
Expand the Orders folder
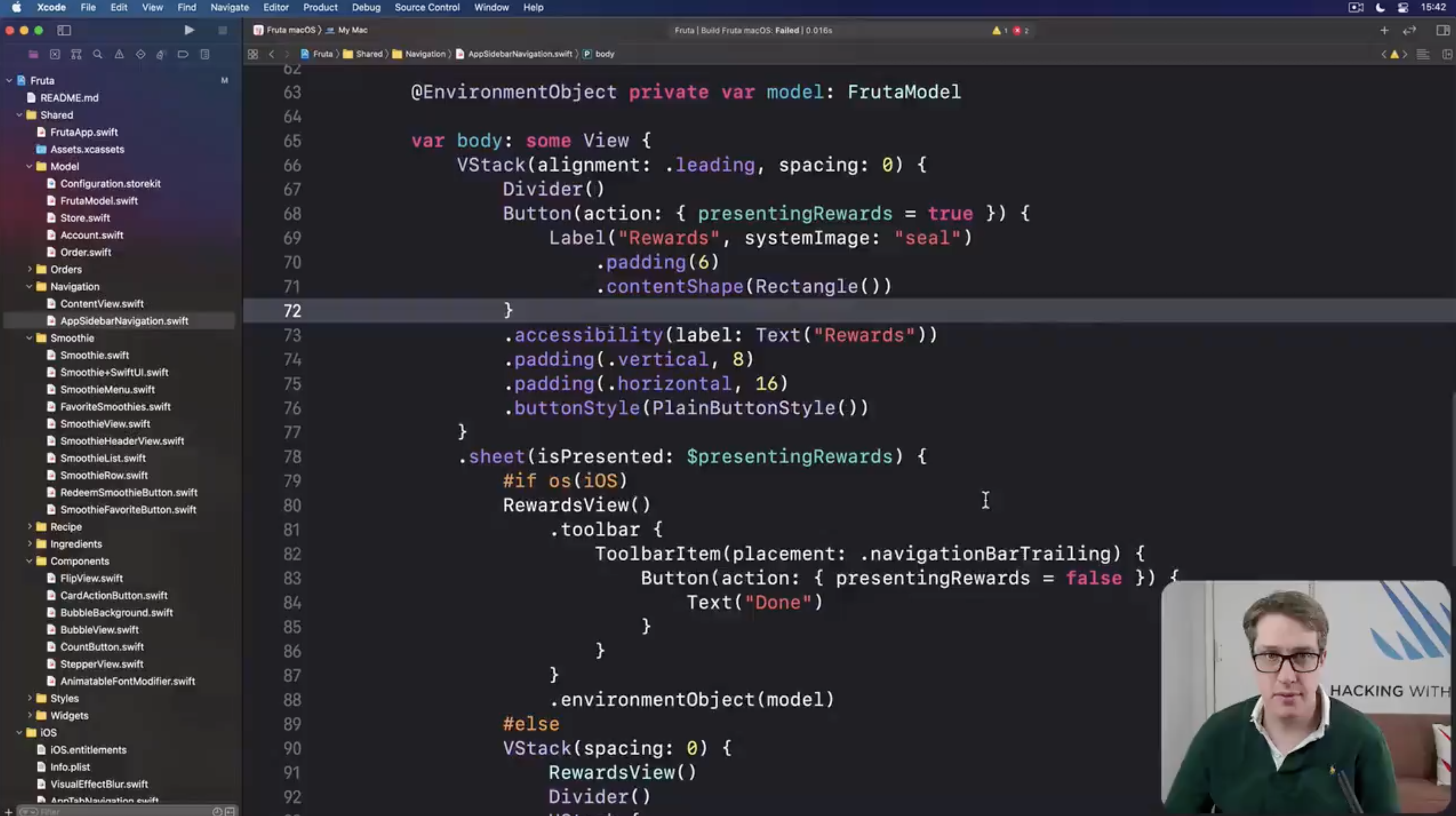[x=29, y=269]
